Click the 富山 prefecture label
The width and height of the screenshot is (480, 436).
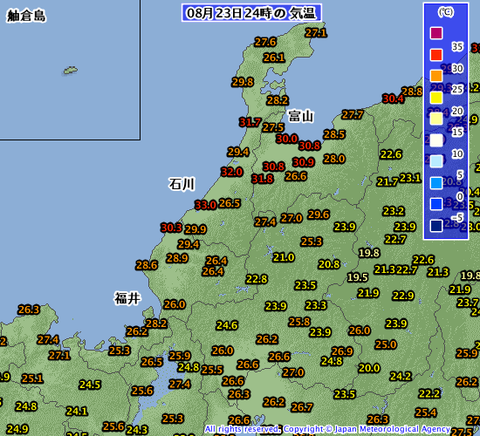coord(301,116)
